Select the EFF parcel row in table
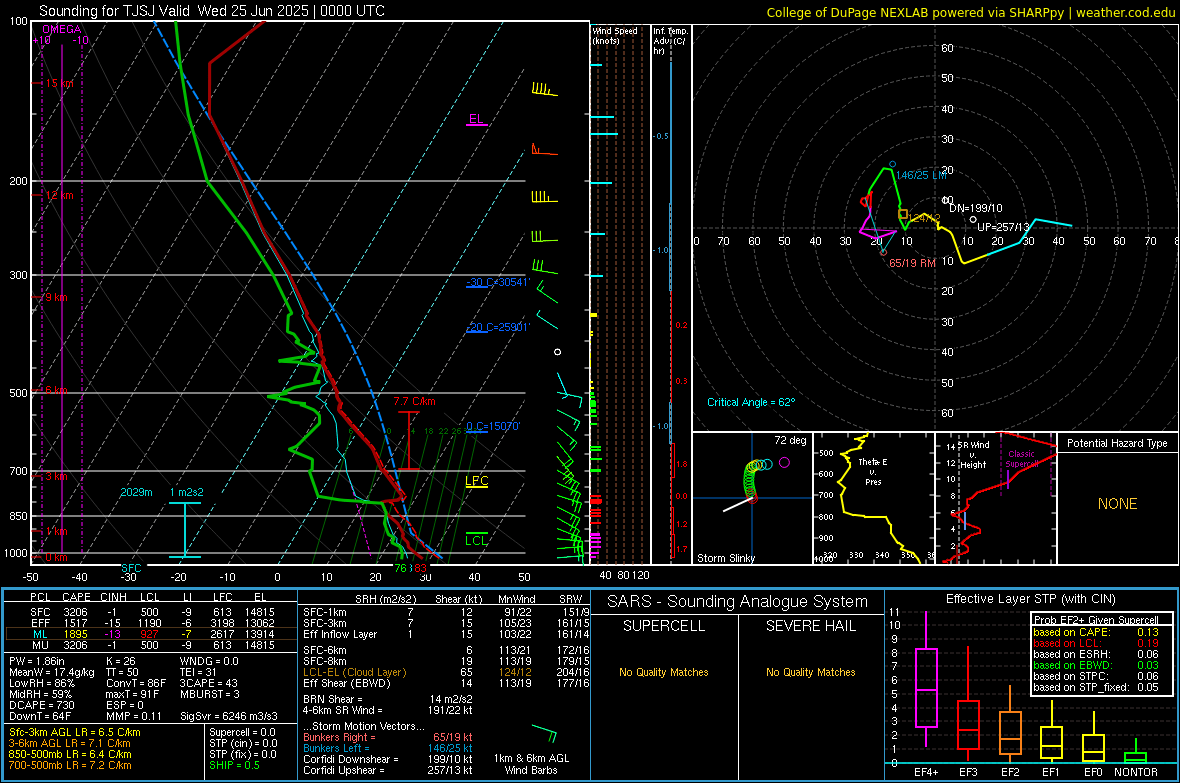Image resolution: width=1180 pixels, height=783 pixels. coord(151,623)
